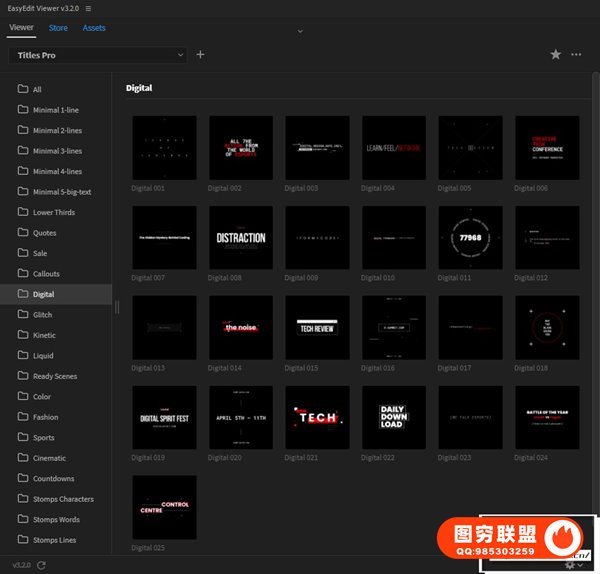Choose the Digital 022 DAILY DOWNLOAD thumbnail

[394, 418]
